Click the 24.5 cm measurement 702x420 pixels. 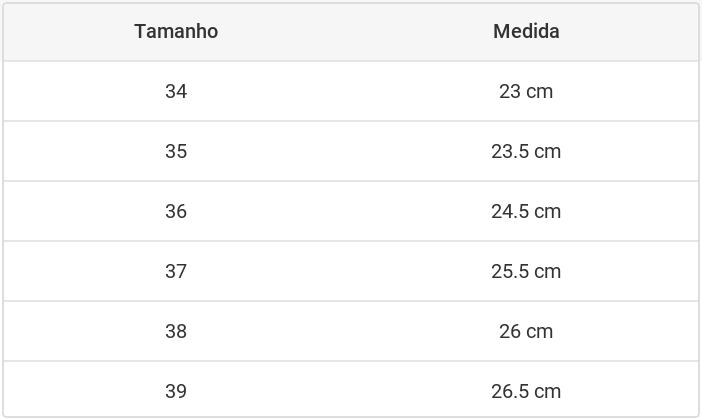(x=526, y=211)
